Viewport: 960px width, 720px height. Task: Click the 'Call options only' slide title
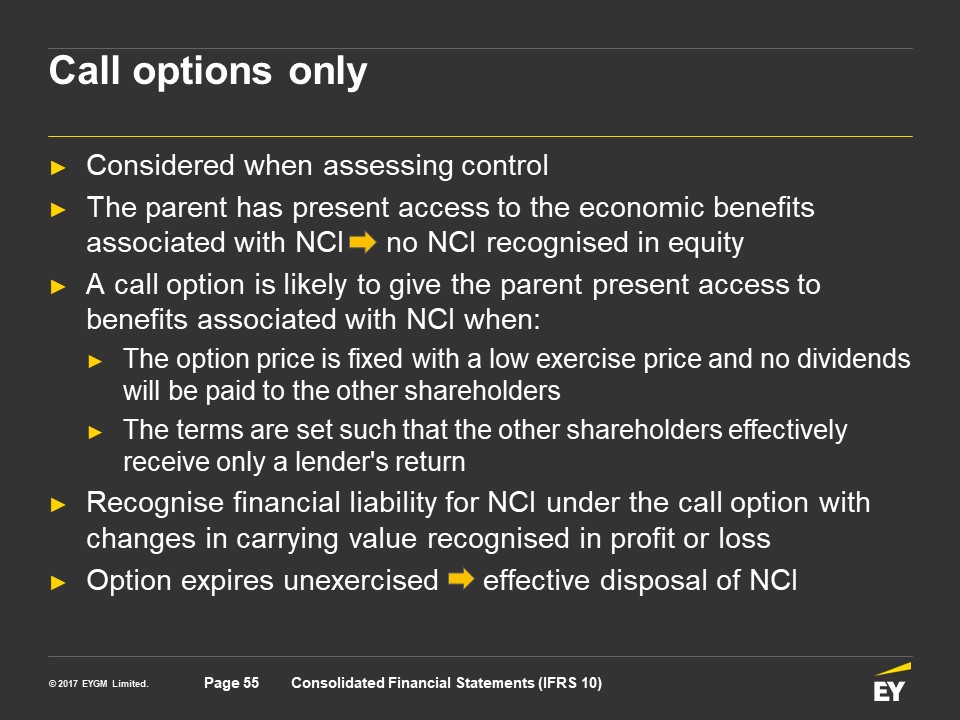pos(208,71)
